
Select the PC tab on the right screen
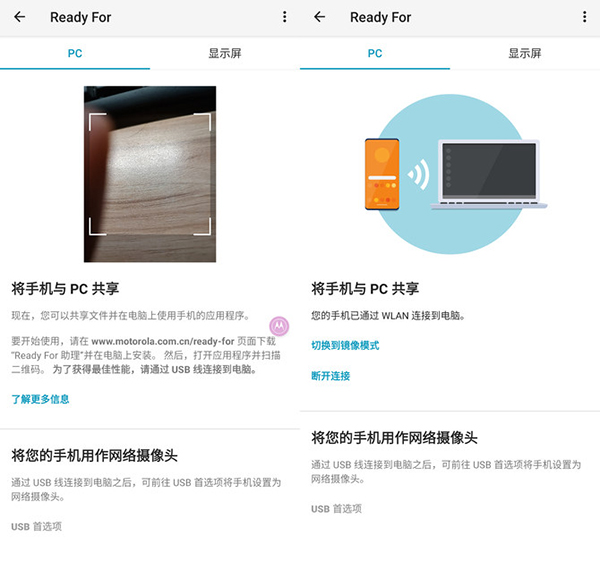375,53
